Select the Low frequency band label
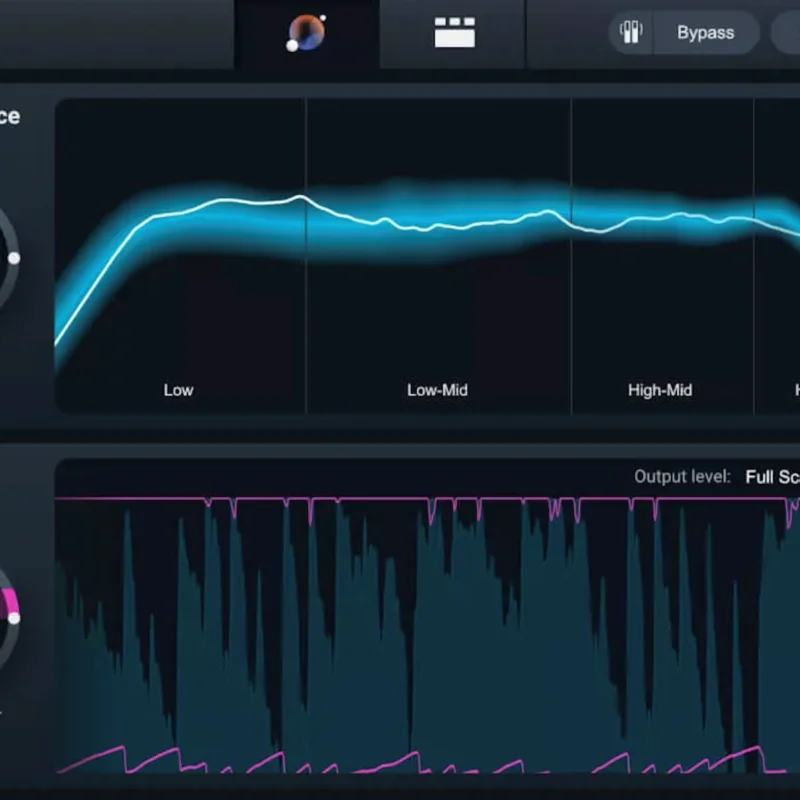The width and height of the screenshot is (800, 800). pyautogui.click(x=179, y=390)
